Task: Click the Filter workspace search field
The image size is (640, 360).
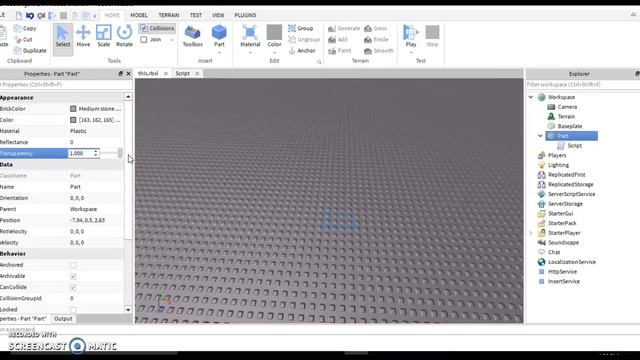Action: [x=582, y=84]
